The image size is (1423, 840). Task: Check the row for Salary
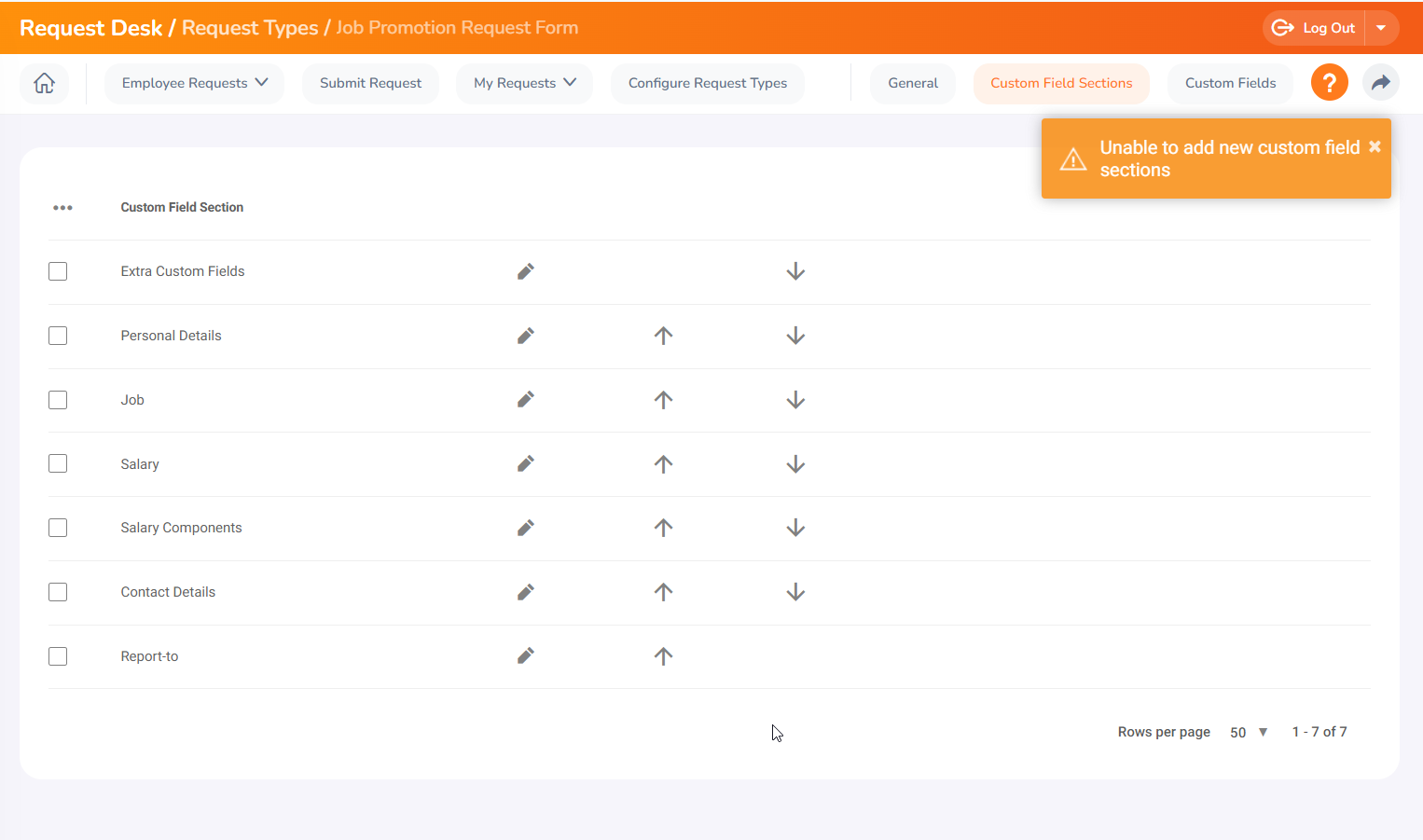(57, 463)
